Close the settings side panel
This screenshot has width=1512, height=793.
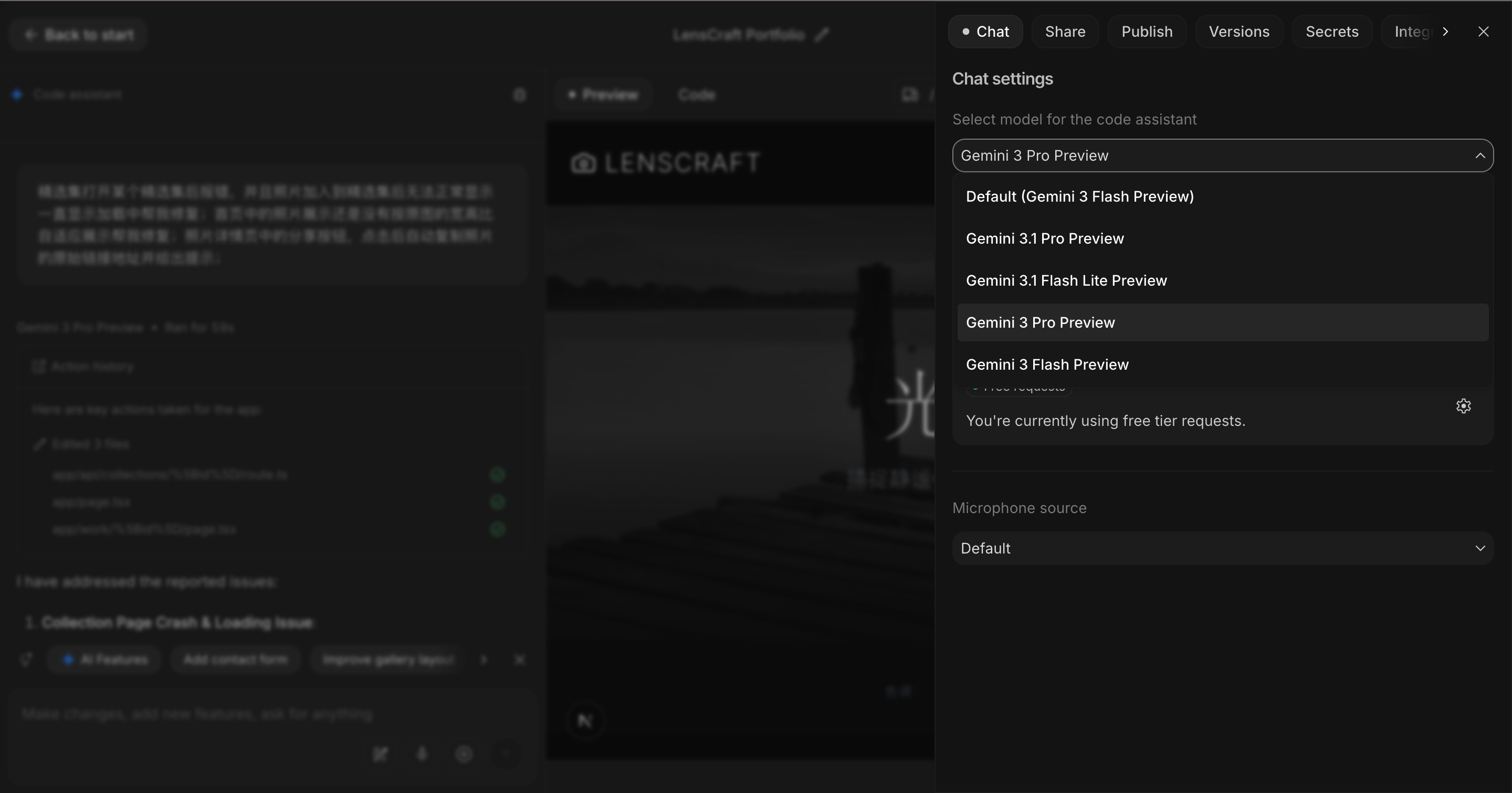point(1483,32)
